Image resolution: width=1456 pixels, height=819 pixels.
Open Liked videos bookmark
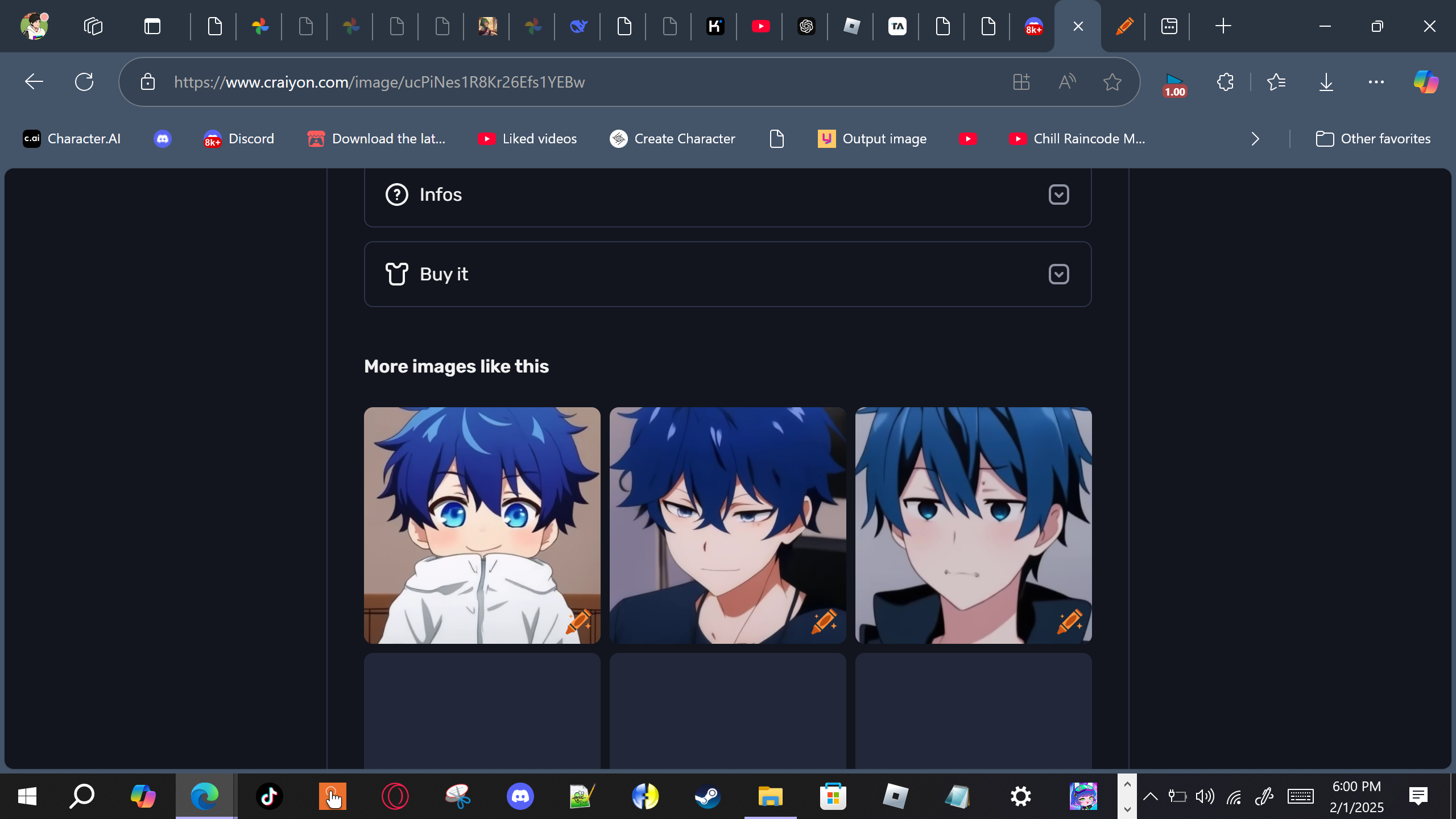[527, 139]
